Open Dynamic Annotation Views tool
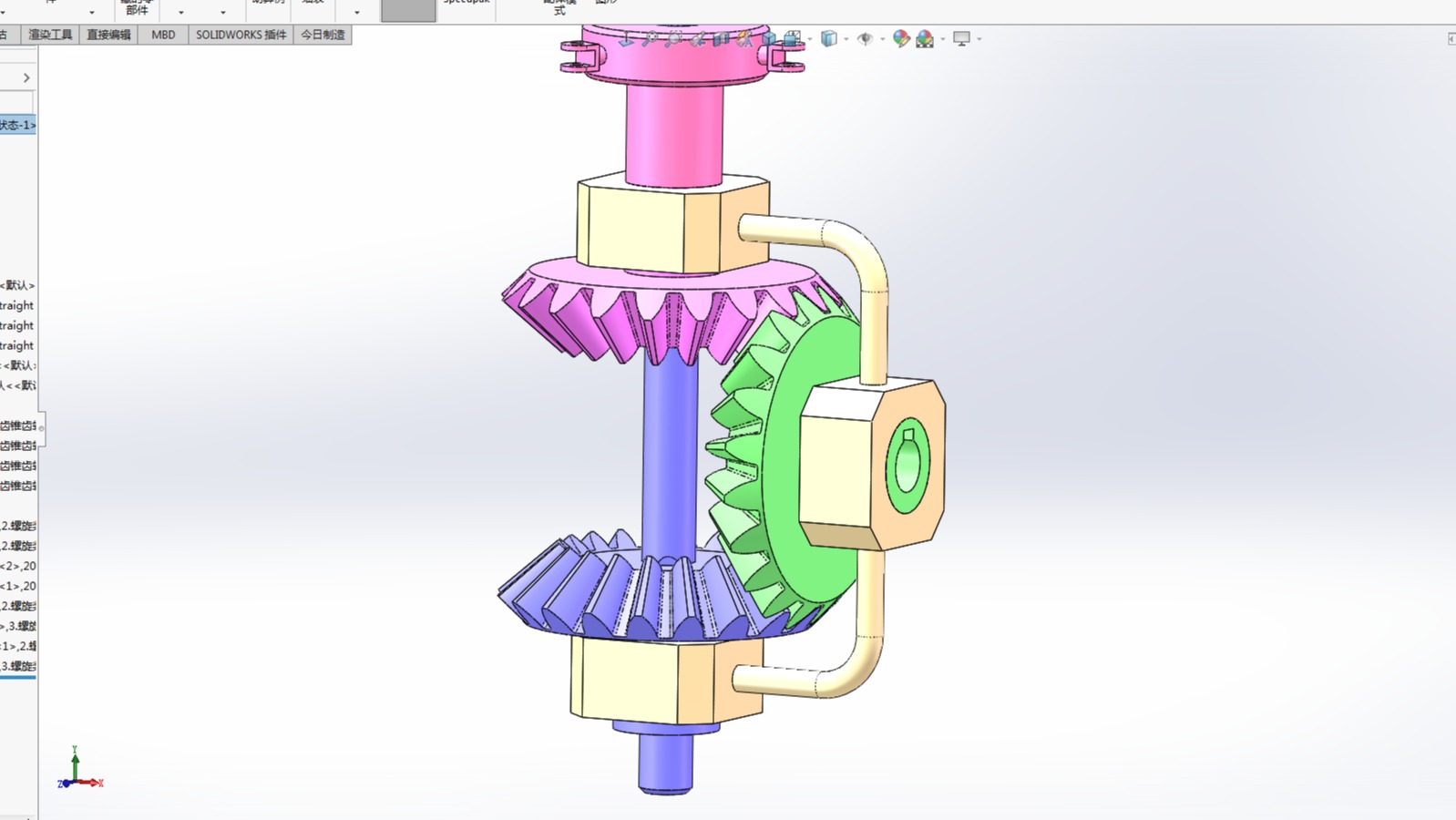 pyautogui.click(x=744, y=39)
